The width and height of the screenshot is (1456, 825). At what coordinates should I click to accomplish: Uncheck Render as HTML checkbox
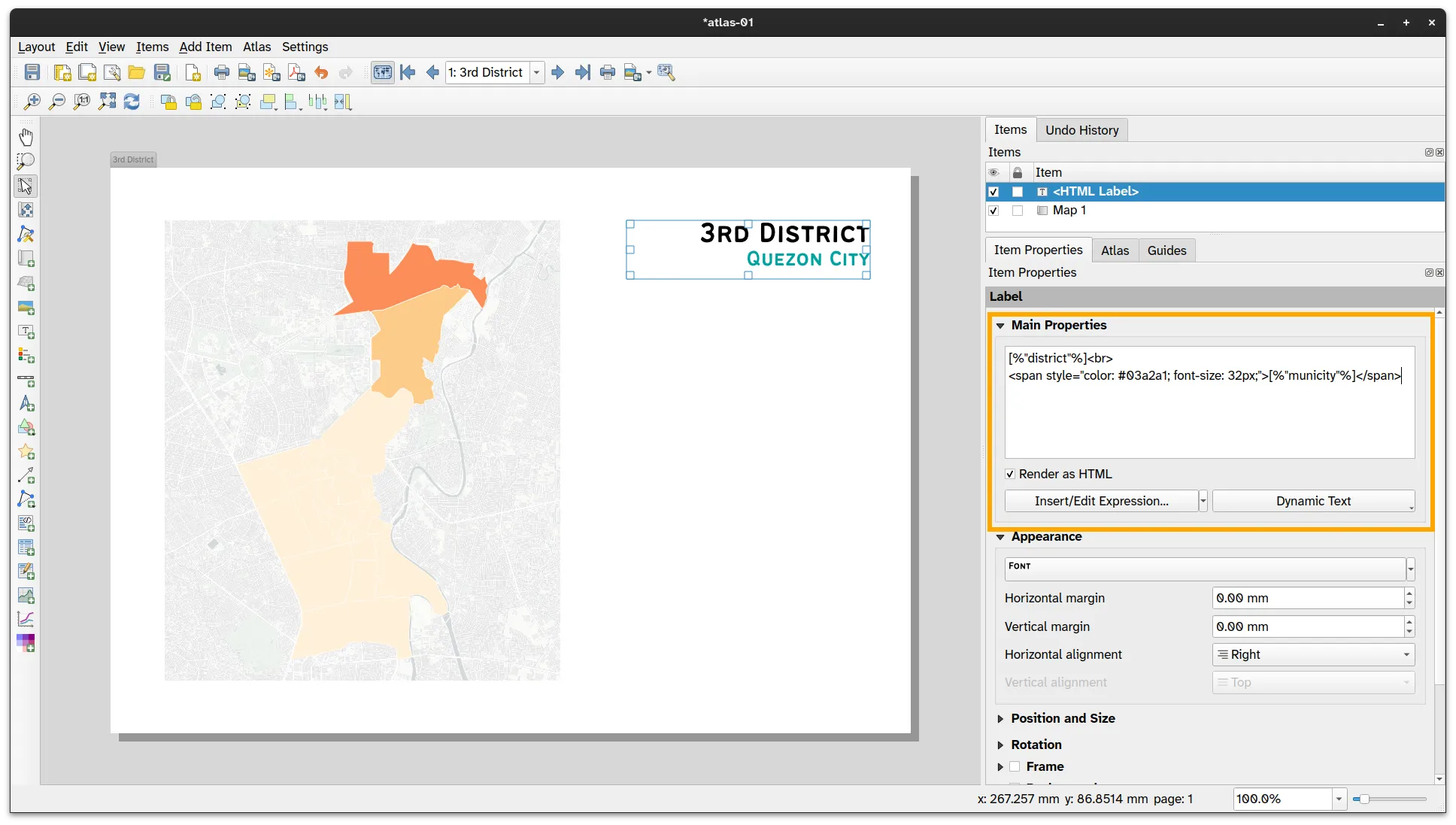1010,474
